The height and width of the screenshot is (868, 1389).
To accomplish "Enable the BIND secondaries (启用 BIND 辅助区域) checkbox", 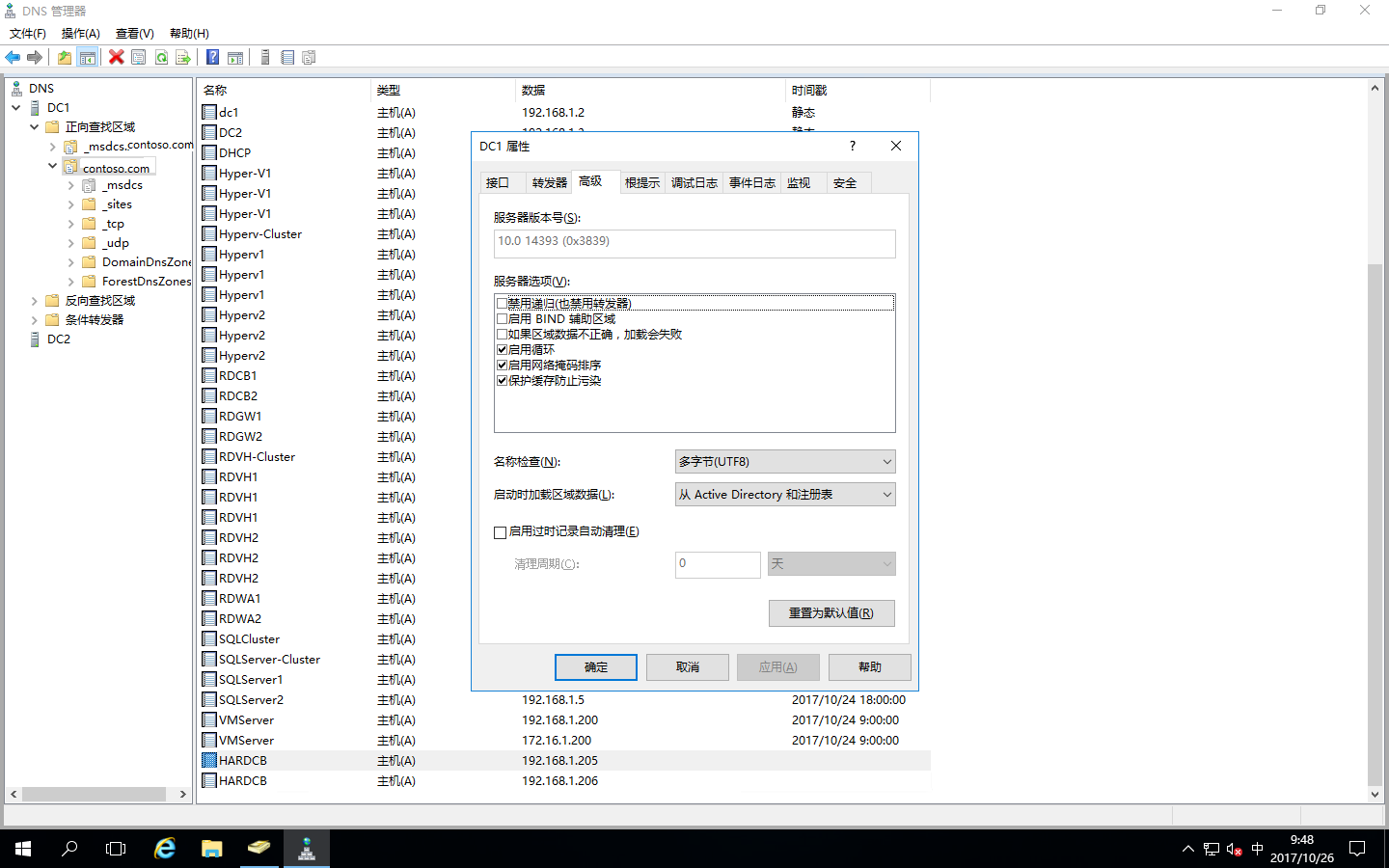I will [x=502, y=319].
